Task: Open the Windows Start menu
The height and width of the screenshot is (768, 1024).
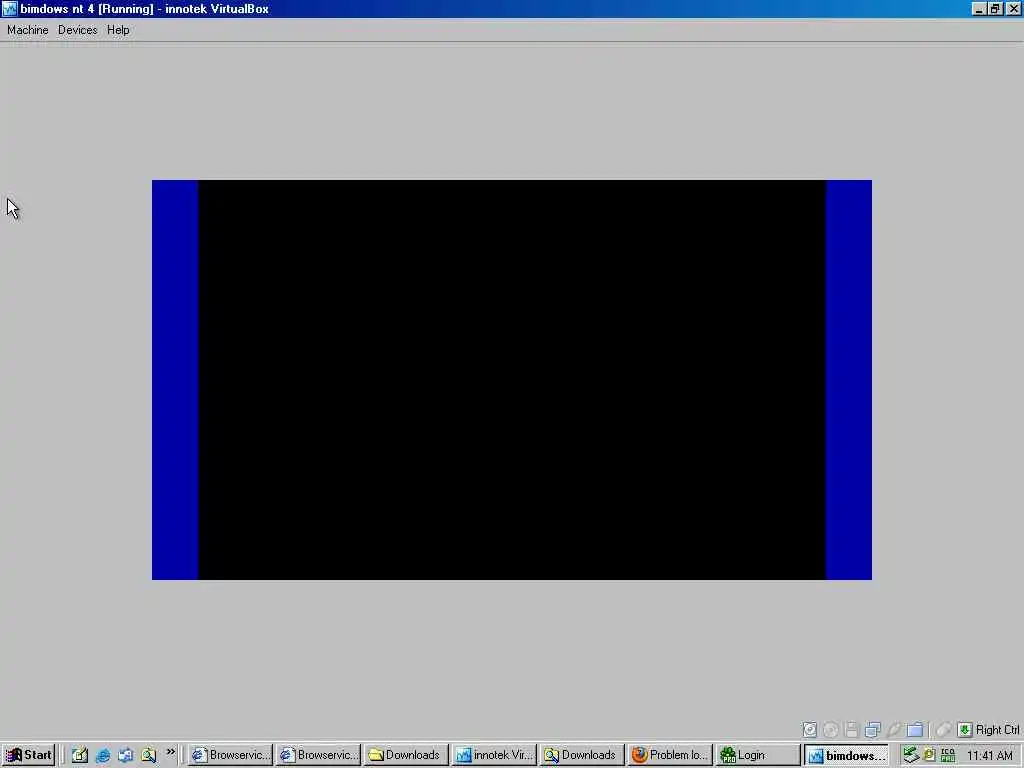Action: (x=28, y=756)
